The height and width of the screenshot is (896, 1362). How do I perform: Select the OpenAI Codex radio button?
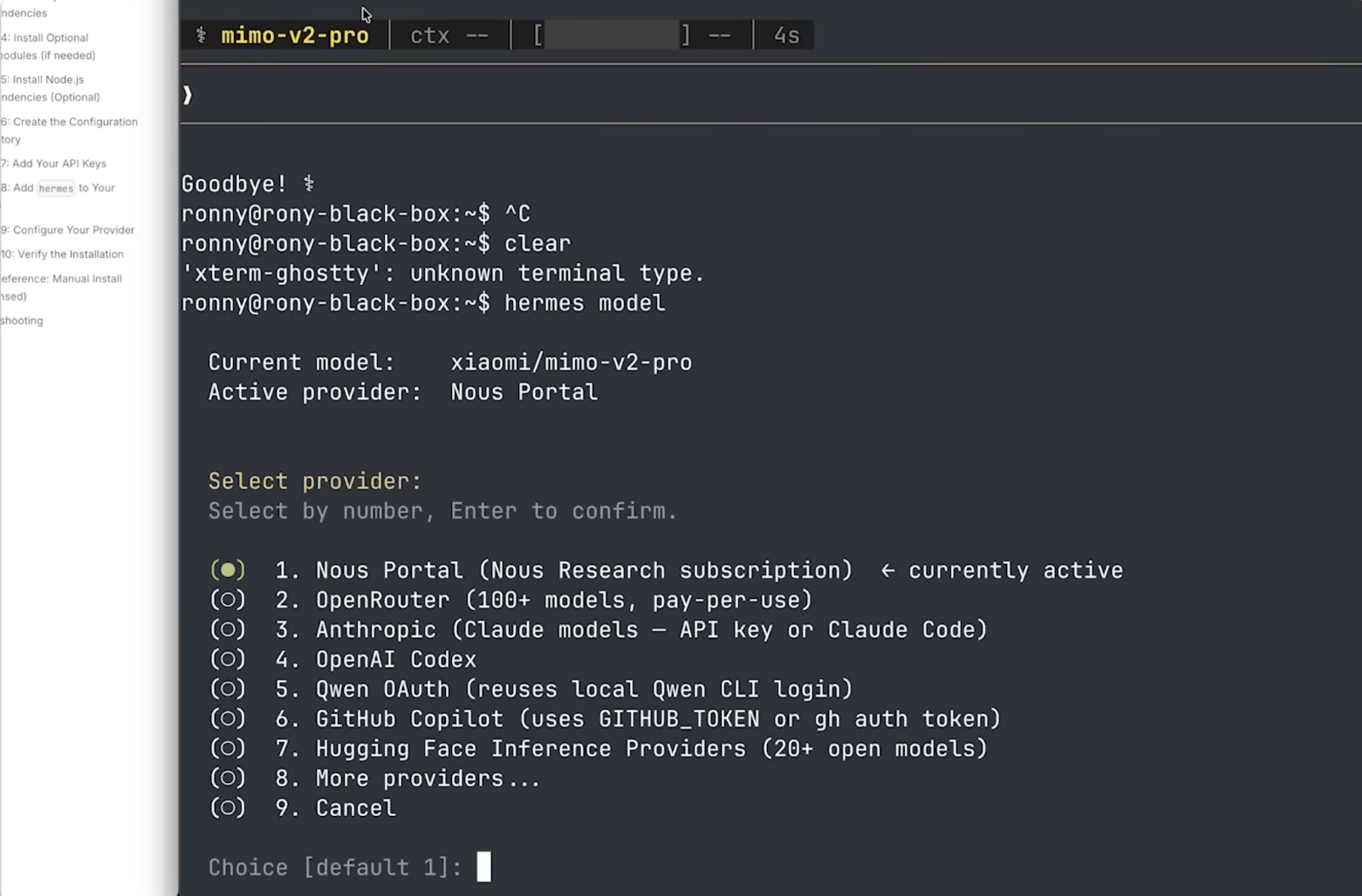[227, 659]
